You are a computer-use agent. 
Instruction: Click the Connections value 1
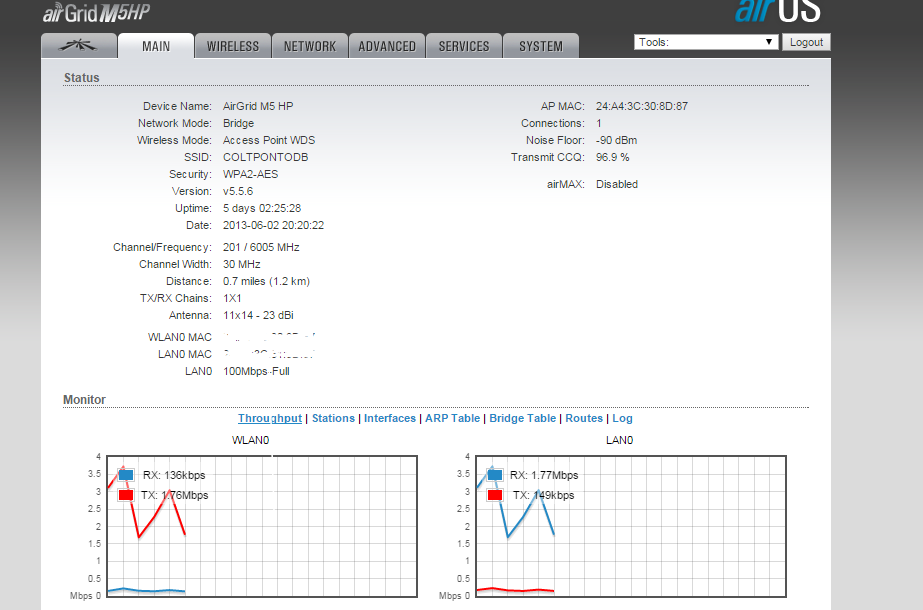(x=599, y=123)
